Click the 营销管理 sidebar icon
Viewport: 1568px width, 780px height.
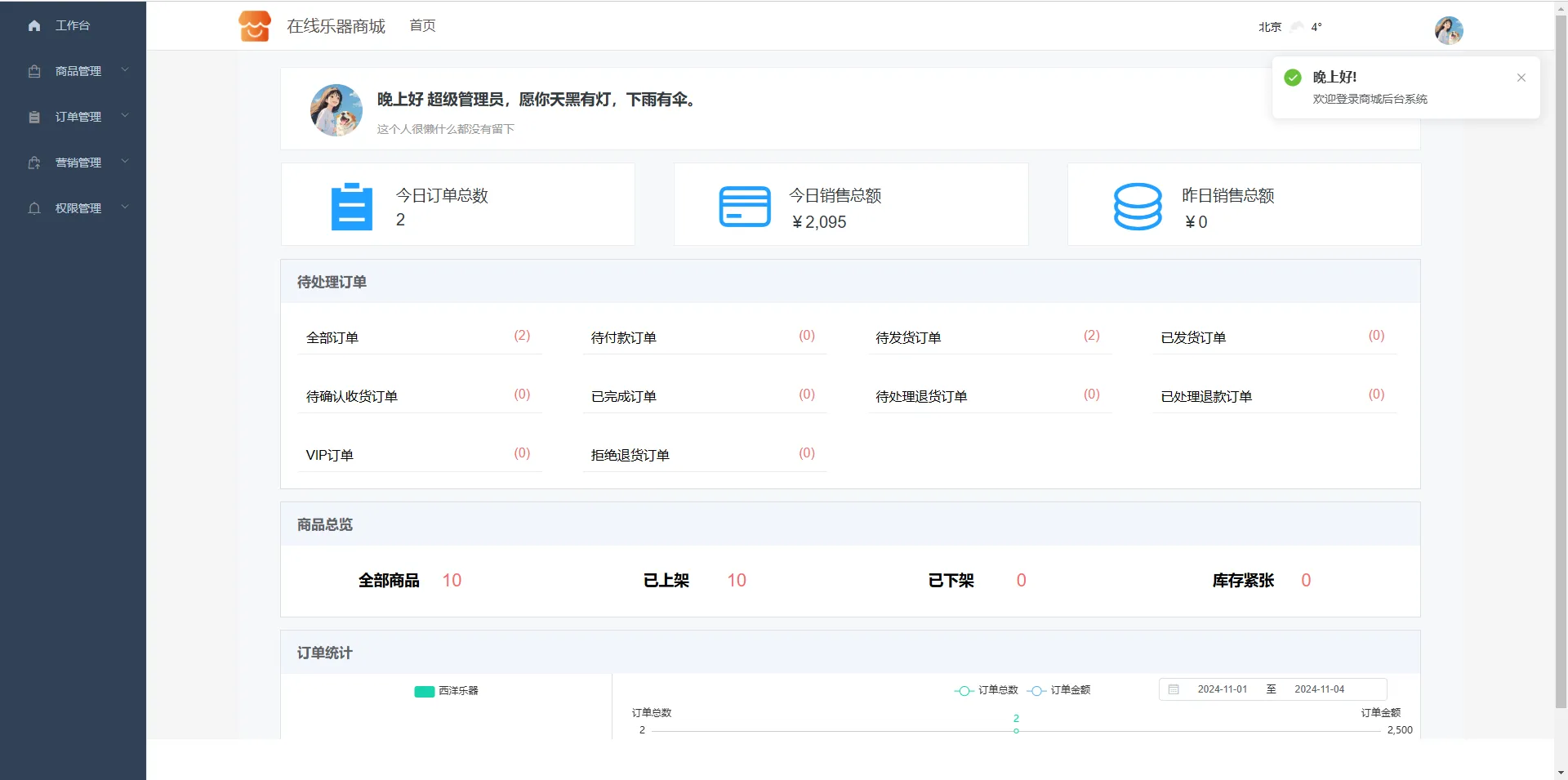(34, 163)
